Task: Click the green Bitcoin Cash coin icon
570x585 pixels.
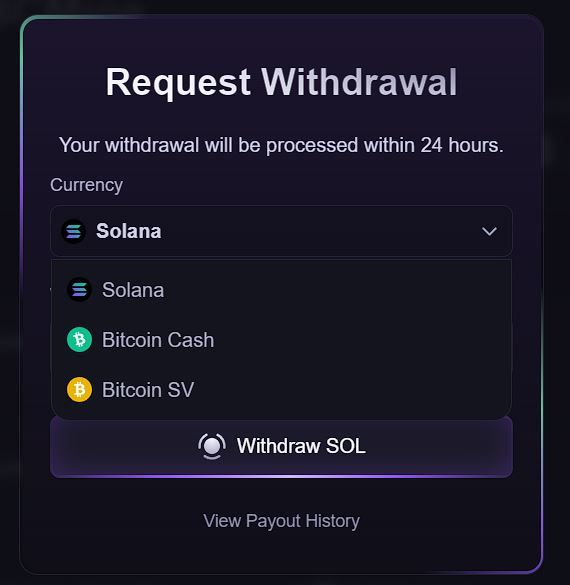Action: click(x=79, y=340)
